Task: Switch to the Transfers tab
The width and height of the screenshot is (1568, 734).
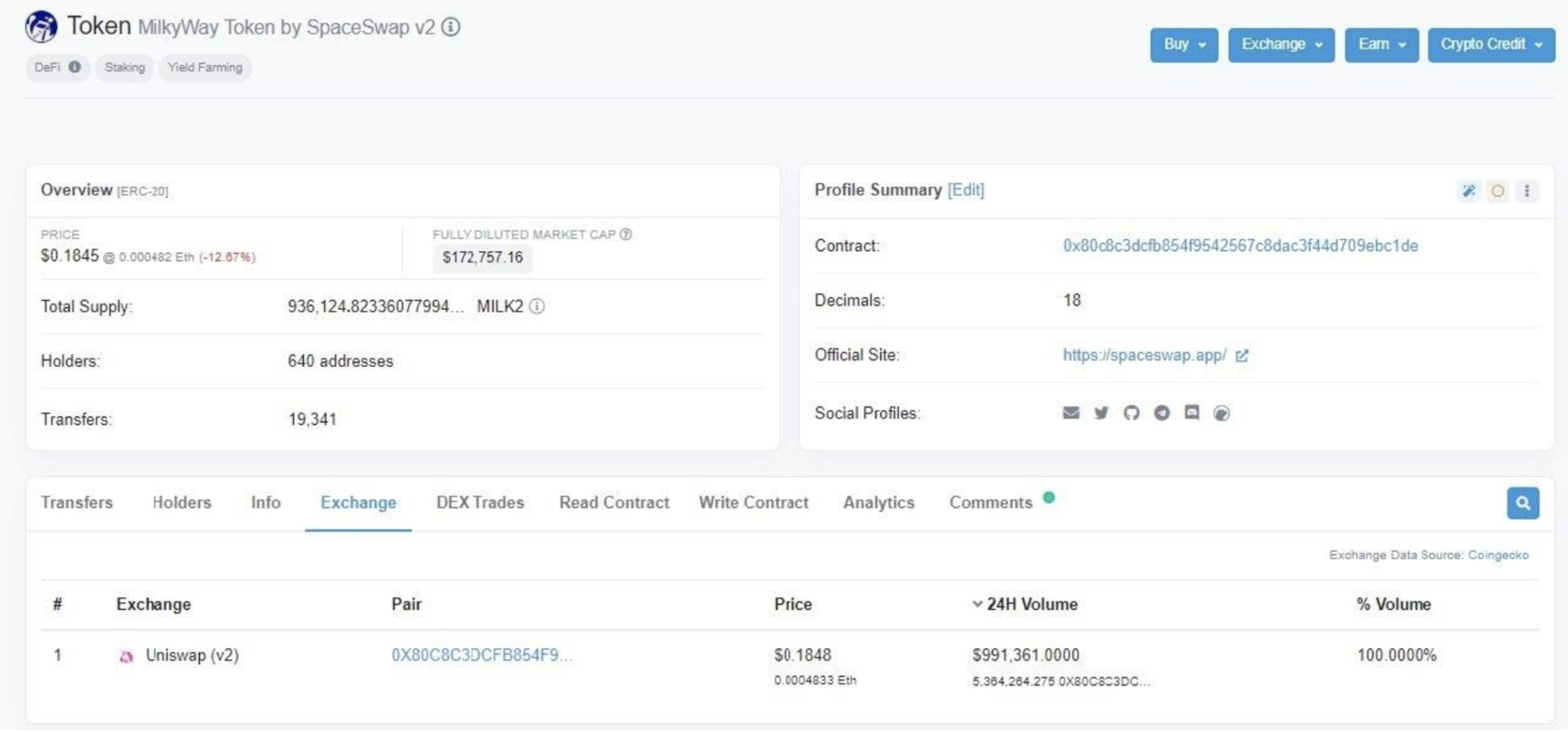Action: click(x=77, y=502)
